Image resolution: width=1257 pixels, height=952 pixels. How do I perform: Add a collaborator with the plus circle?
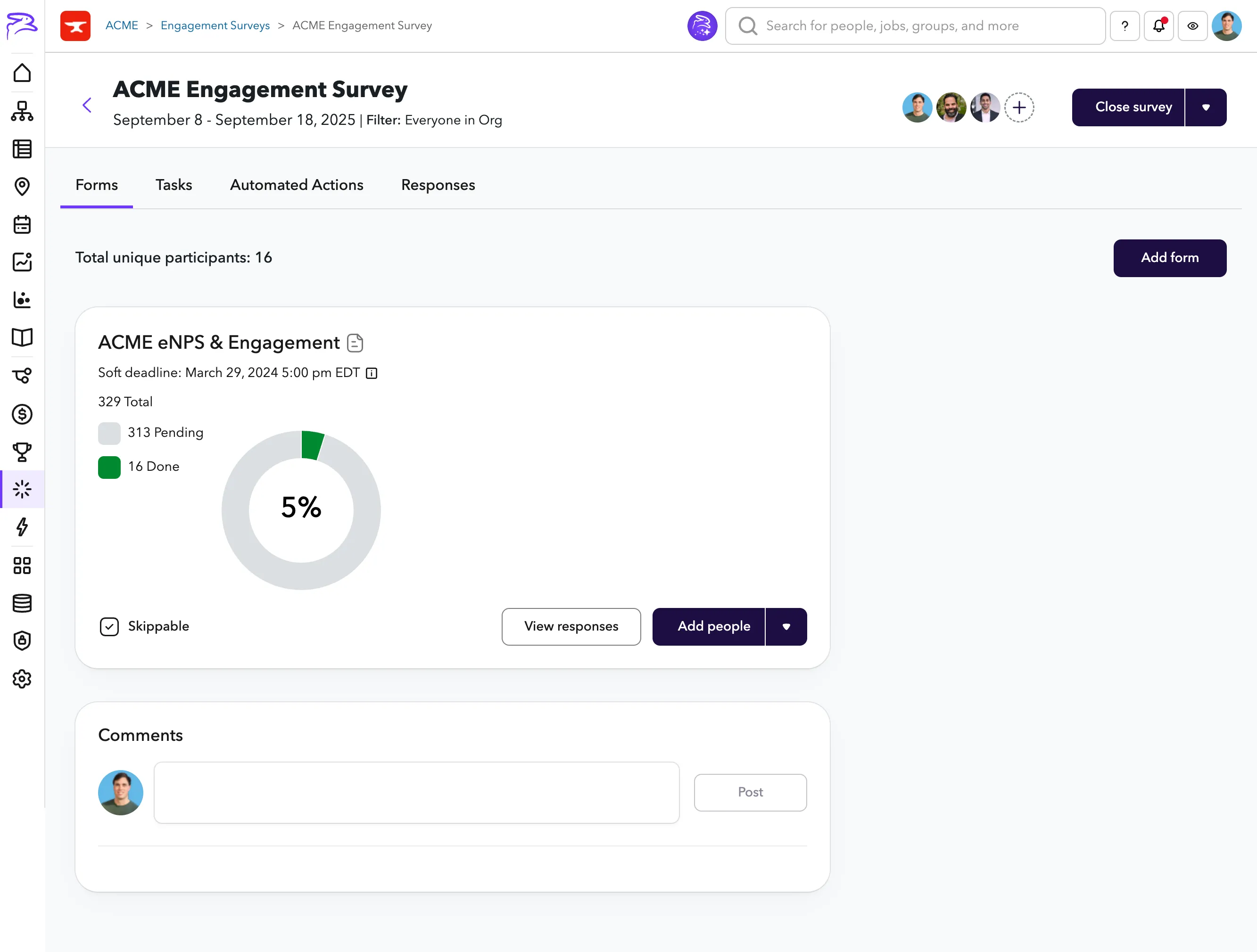point(1019,107)
